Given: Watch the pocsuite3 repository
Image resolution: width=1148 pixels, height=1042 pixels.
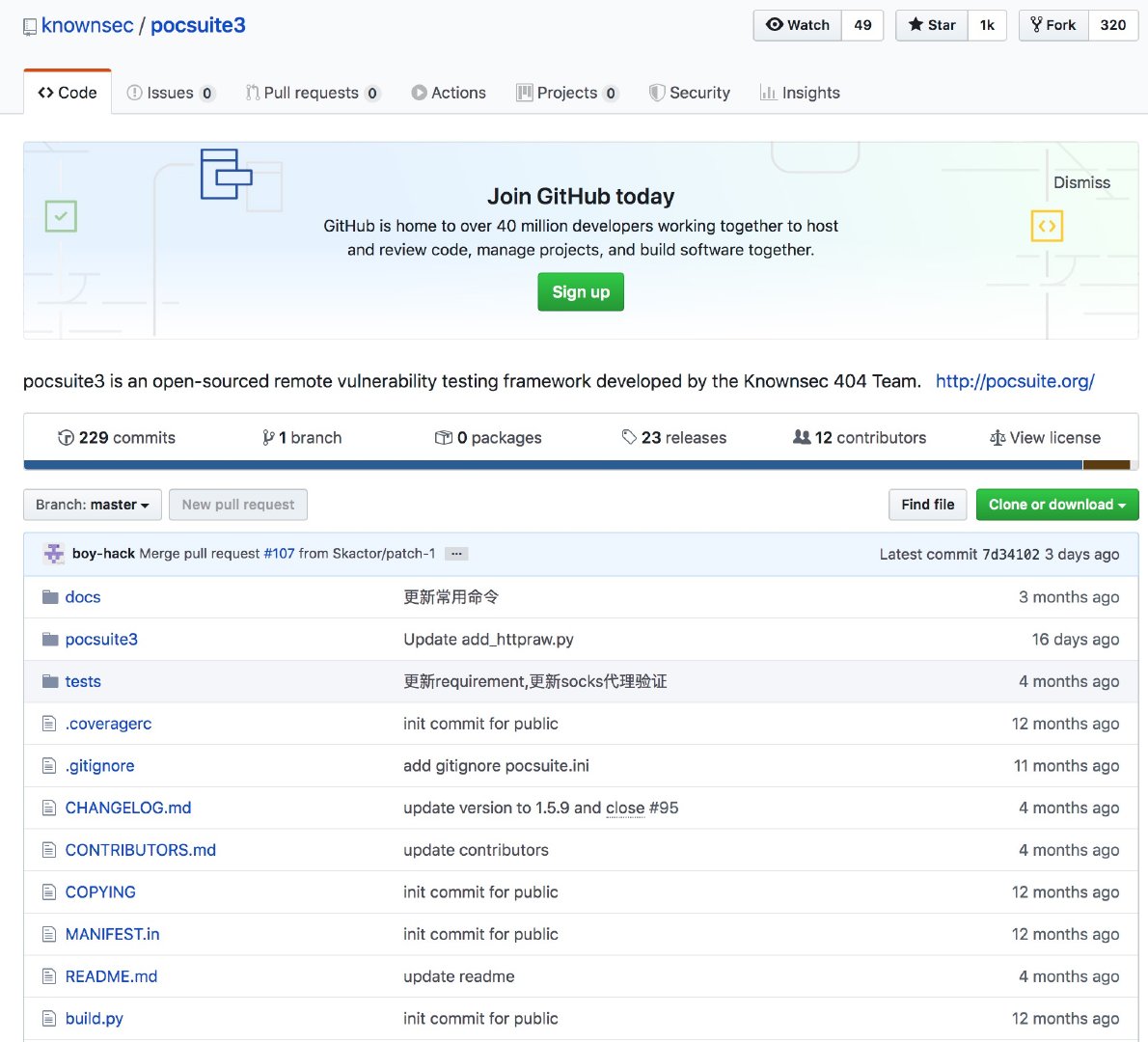Looking at the screenshot, I should (798, 25).
